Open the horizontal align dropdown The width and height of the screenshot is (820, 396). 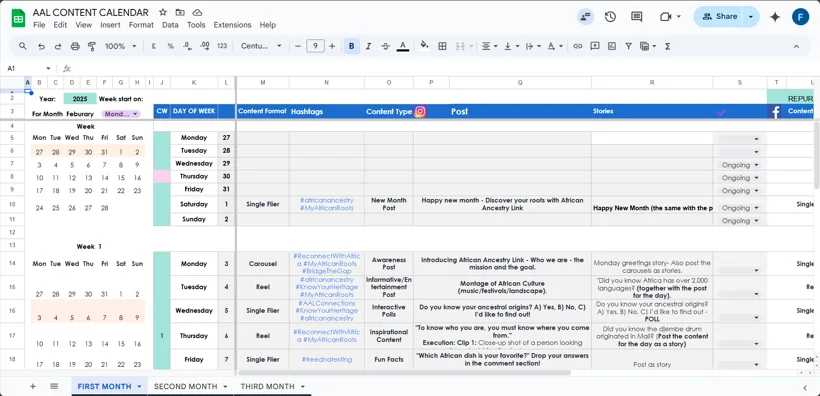pyautogui.click(x=489, y=46)
